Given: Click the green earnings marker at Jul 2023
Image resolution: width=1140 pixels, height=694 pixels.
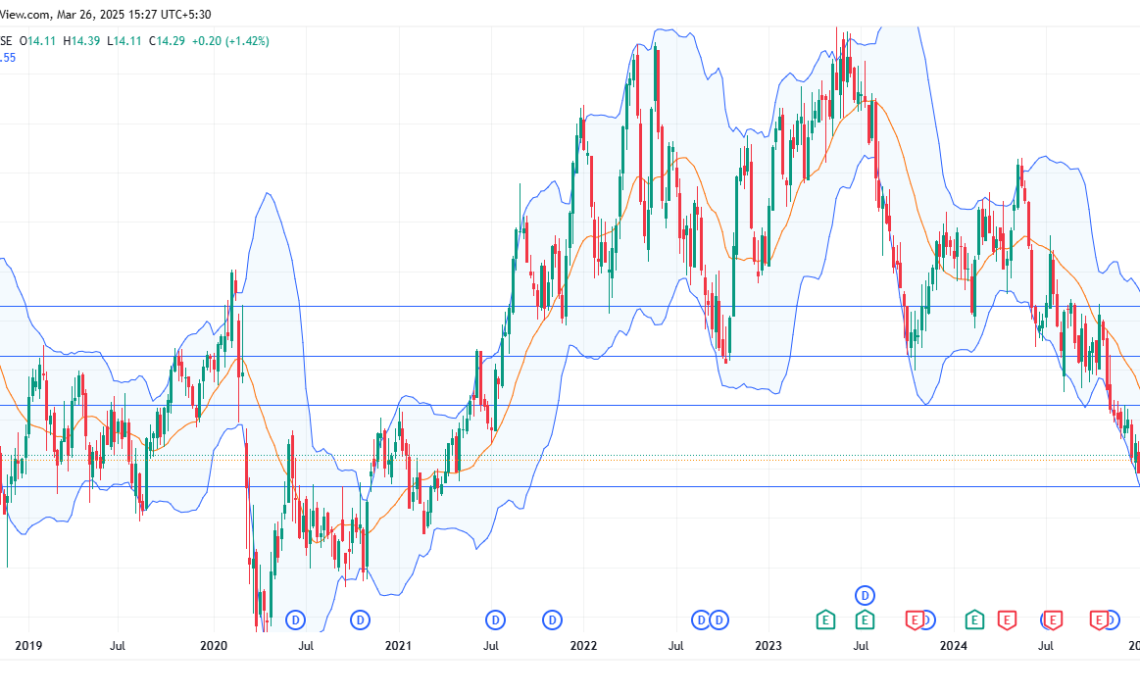Looking at the screenshot, I should point(865,620).
